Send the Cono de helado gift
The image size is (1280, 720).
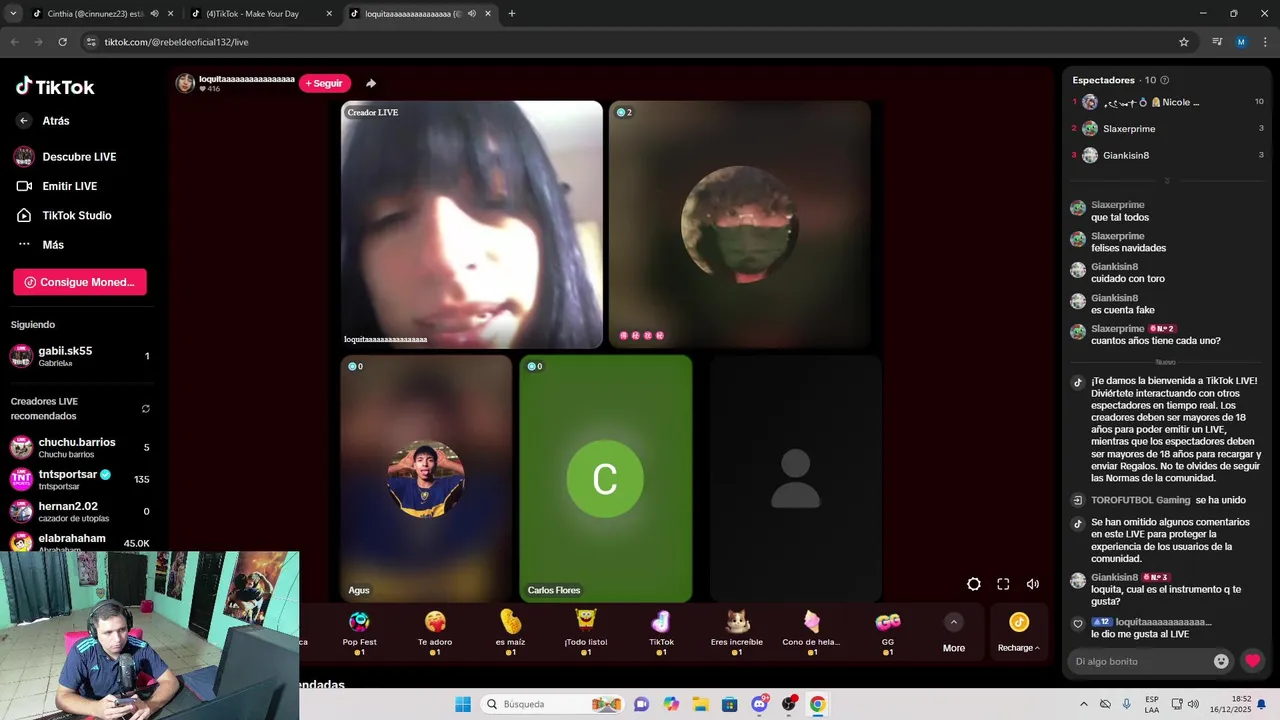point(812,631)
